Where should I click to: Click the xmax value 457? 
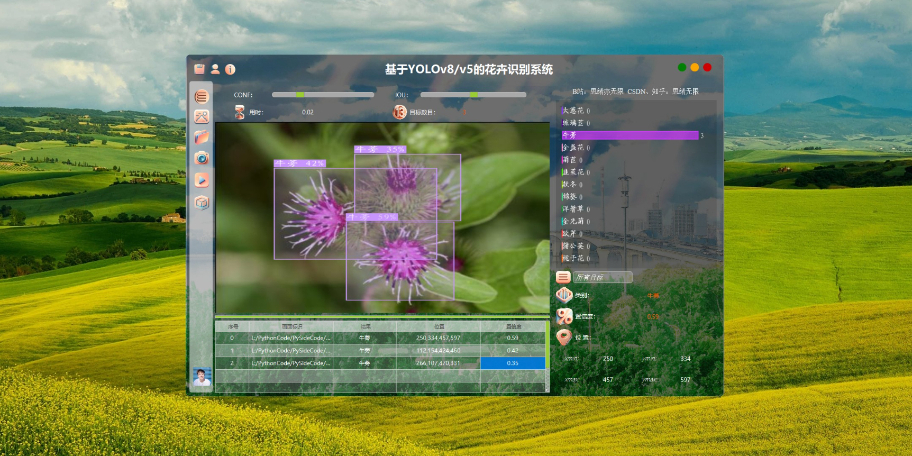coord(608,380)
